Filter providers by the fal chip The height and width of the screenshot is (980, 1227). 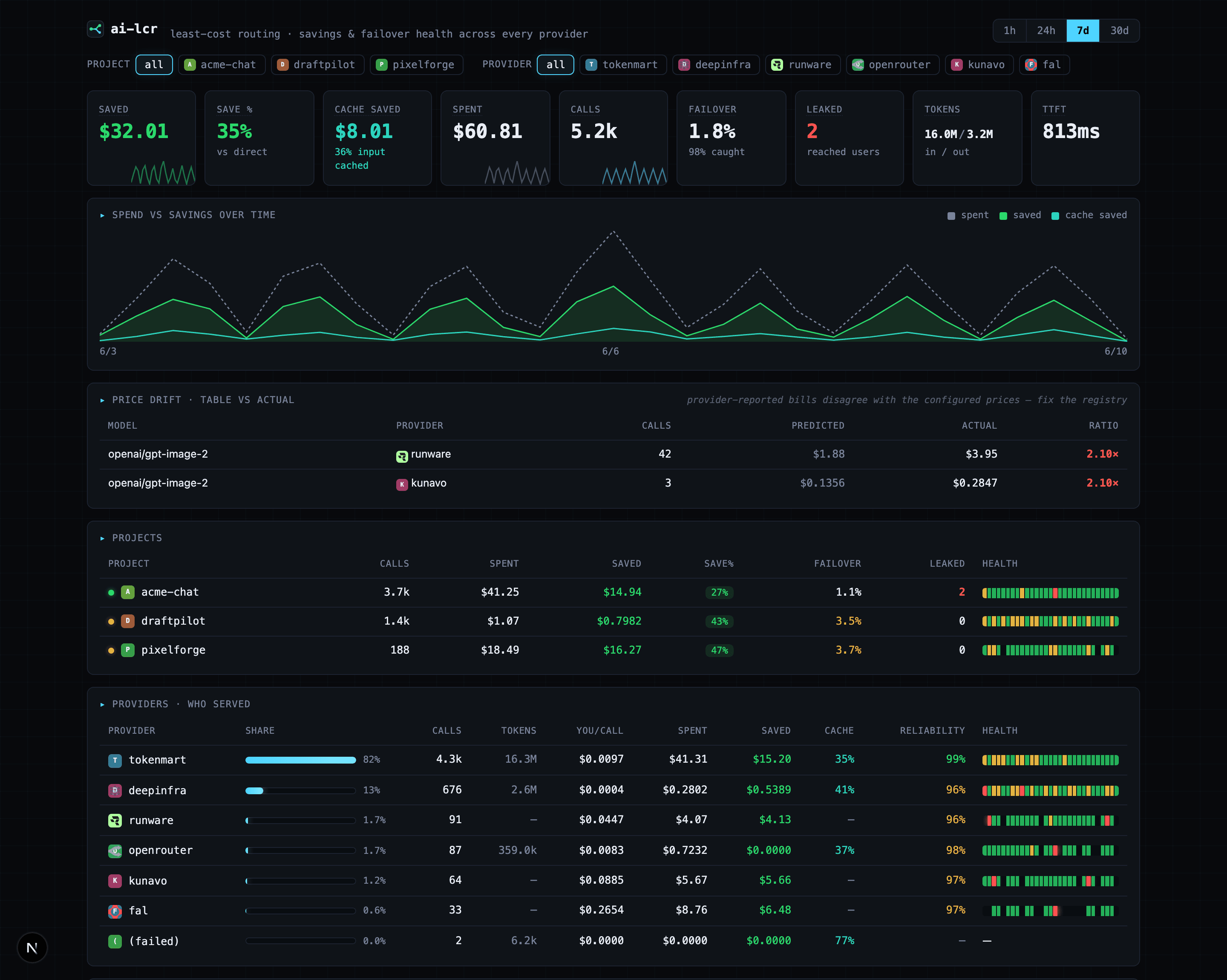tap(1044, 65)
